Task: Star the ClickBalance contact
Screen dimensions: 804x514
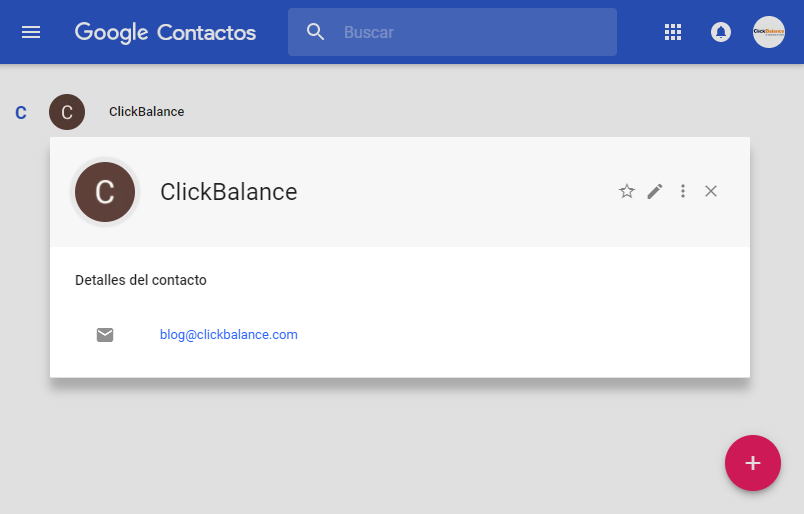Action: pos(627,191)
